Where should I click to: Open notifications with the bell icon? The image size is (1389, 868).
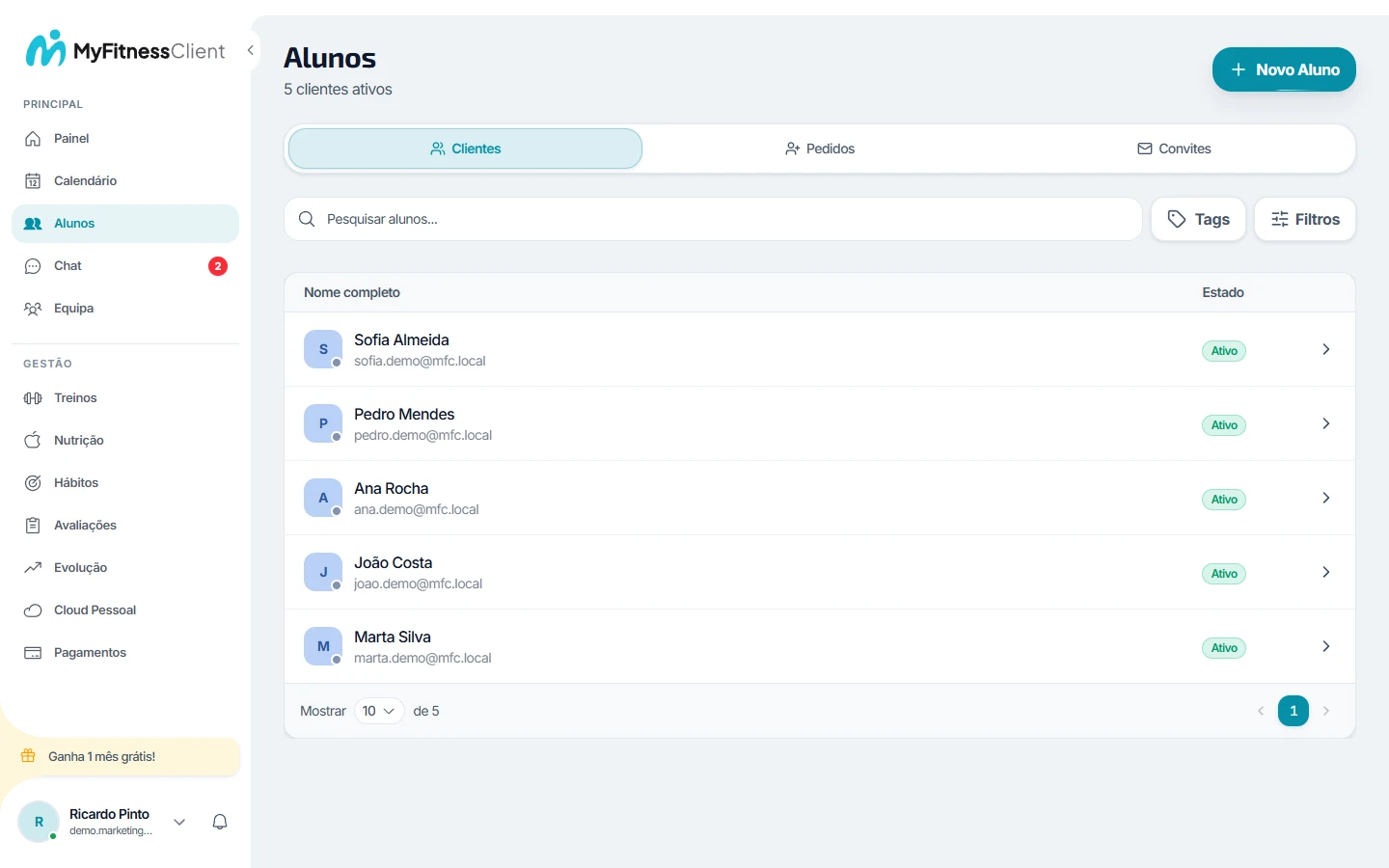coord(220,822)
